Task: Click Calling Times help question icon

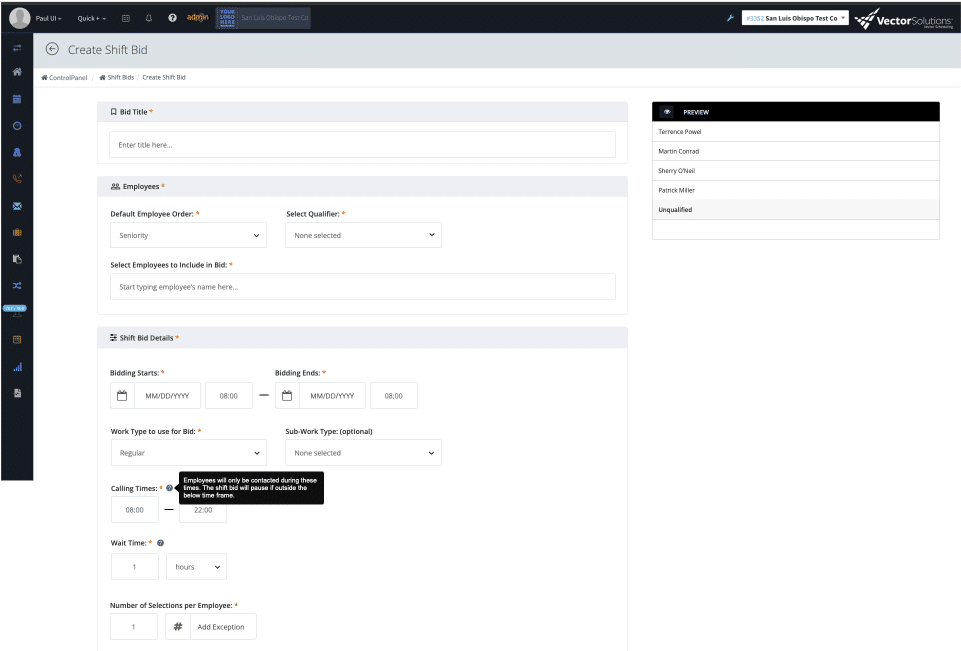Action: pyautogui.click(x=169, y=489)
